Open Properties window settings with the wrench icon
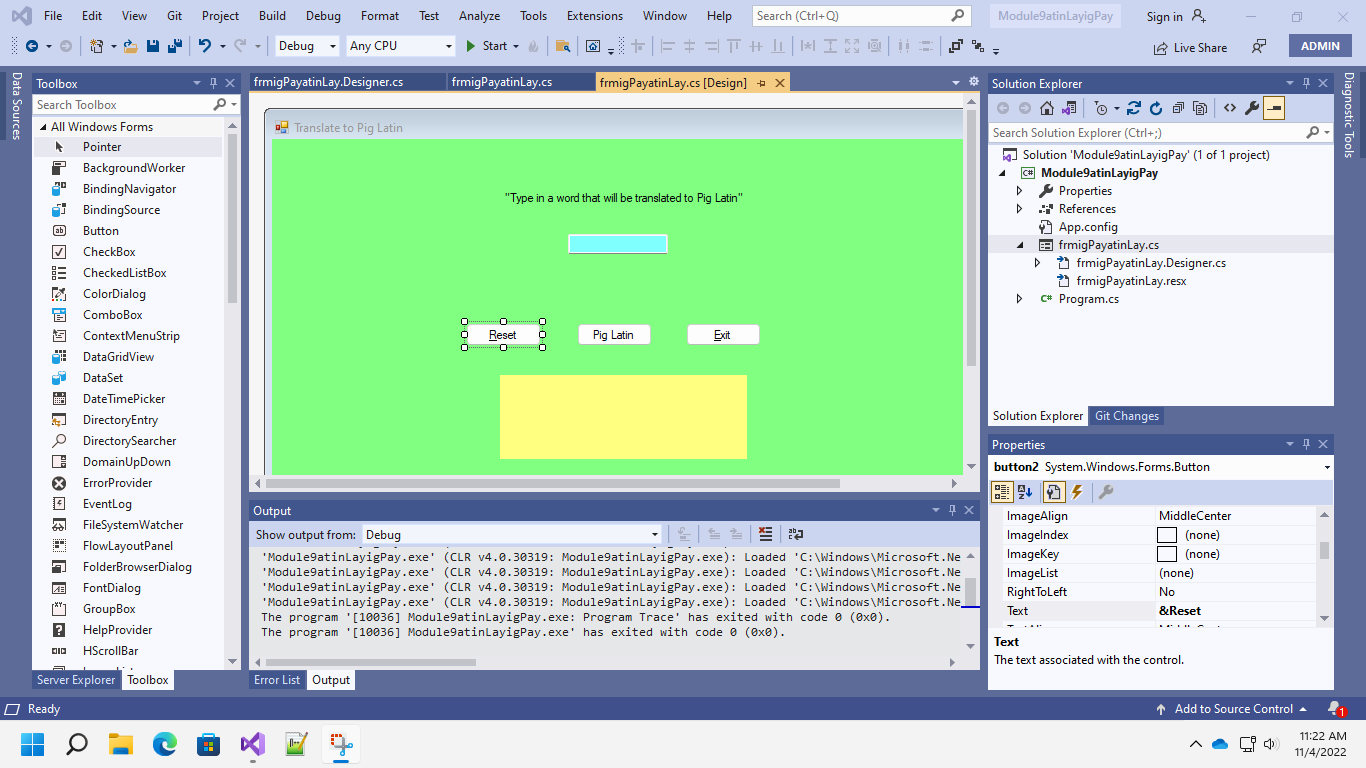This screenshot has height=768, width=1366. tap(1106, 491)
